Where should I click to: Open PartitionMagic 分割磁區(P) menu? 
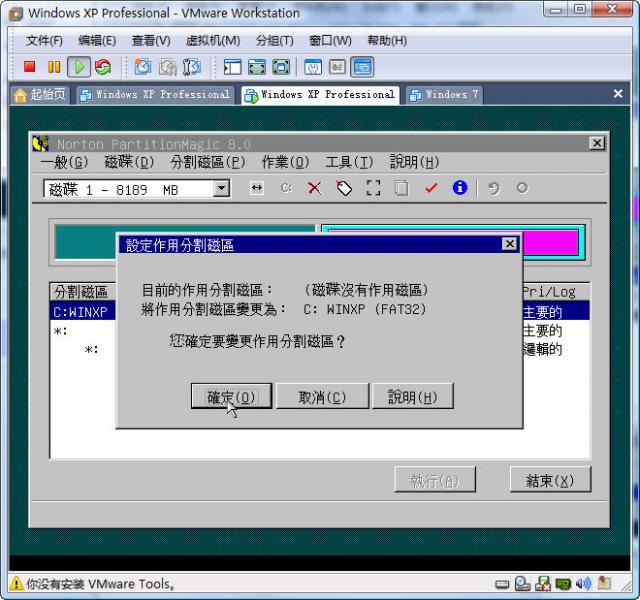[208, 162]
